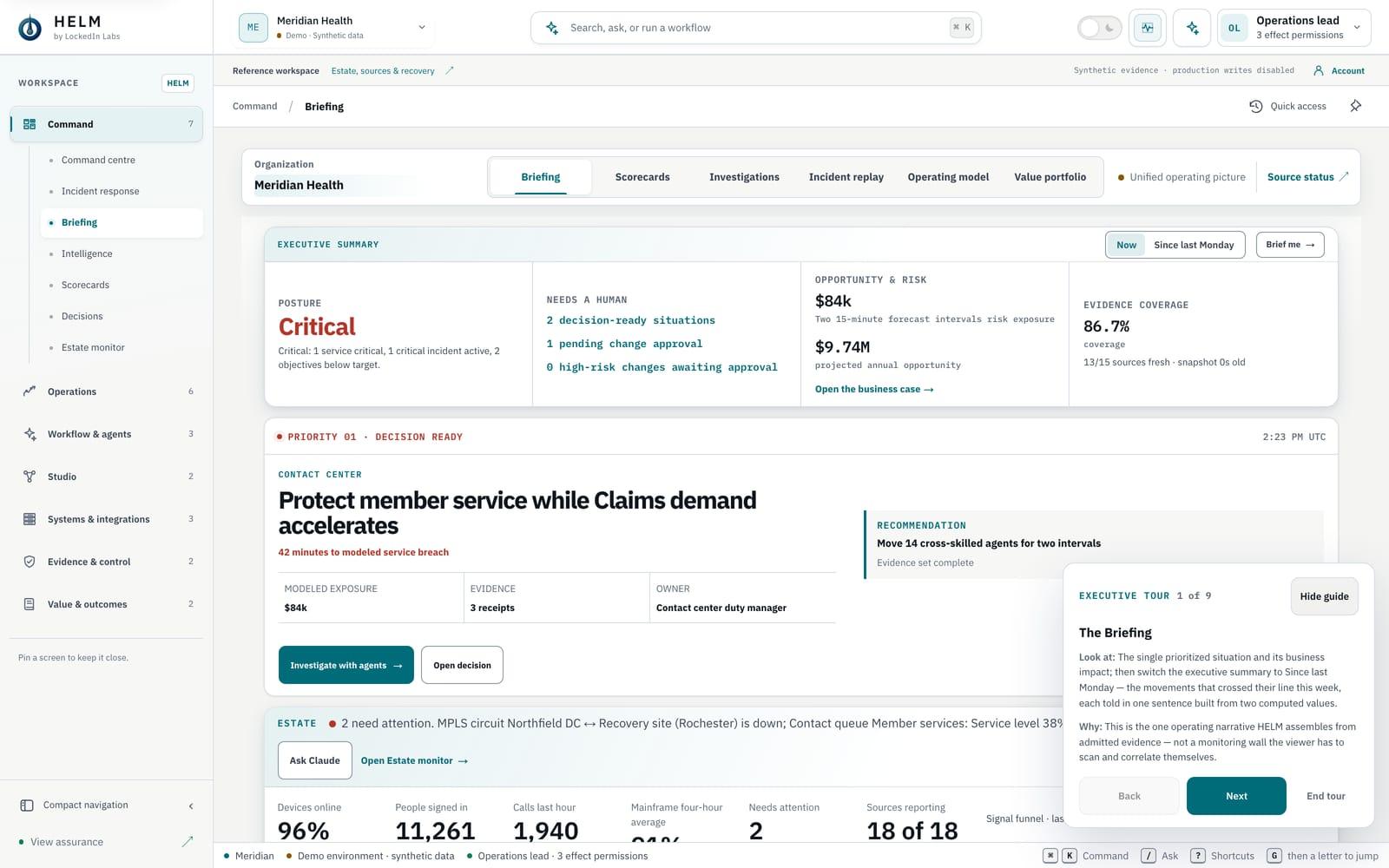Click the Ask Claude button
This screenshot has width=1389, height=868.
click(x=315, y=760)
